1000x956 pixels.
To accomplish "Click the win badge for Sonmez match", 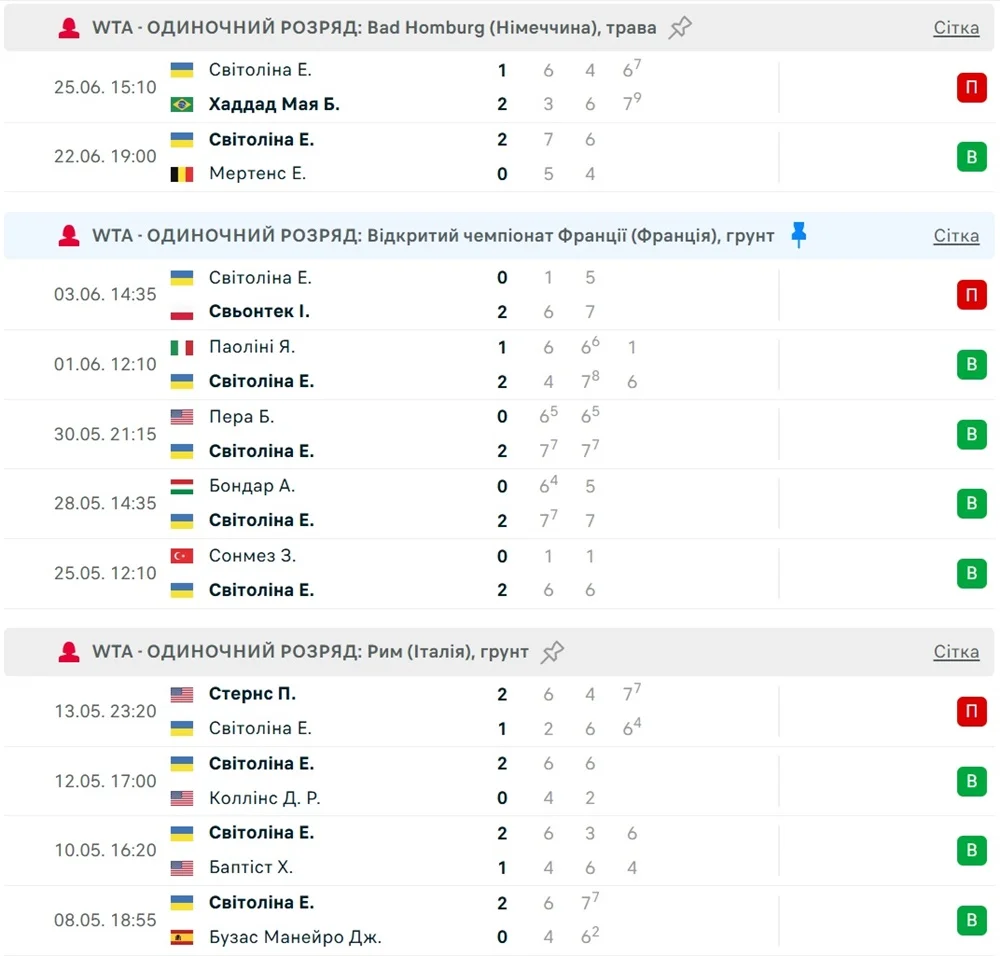I will (x=971, y=573).
